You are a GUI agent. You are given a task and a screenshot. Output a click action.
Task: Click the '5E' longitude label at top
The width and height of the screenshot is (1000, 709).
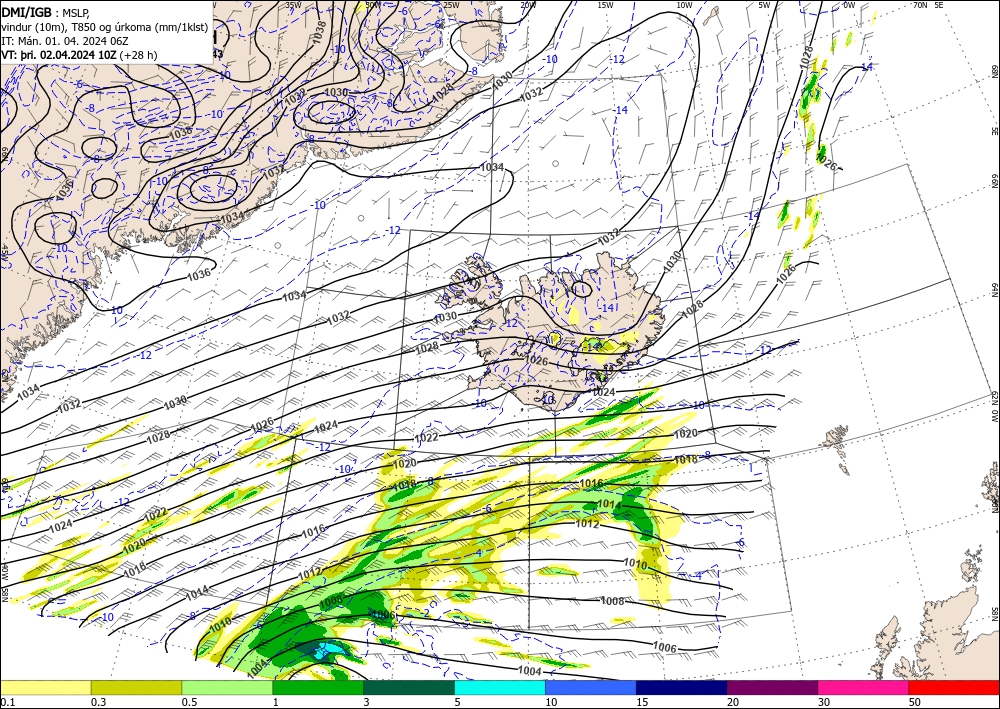[939, 5]
